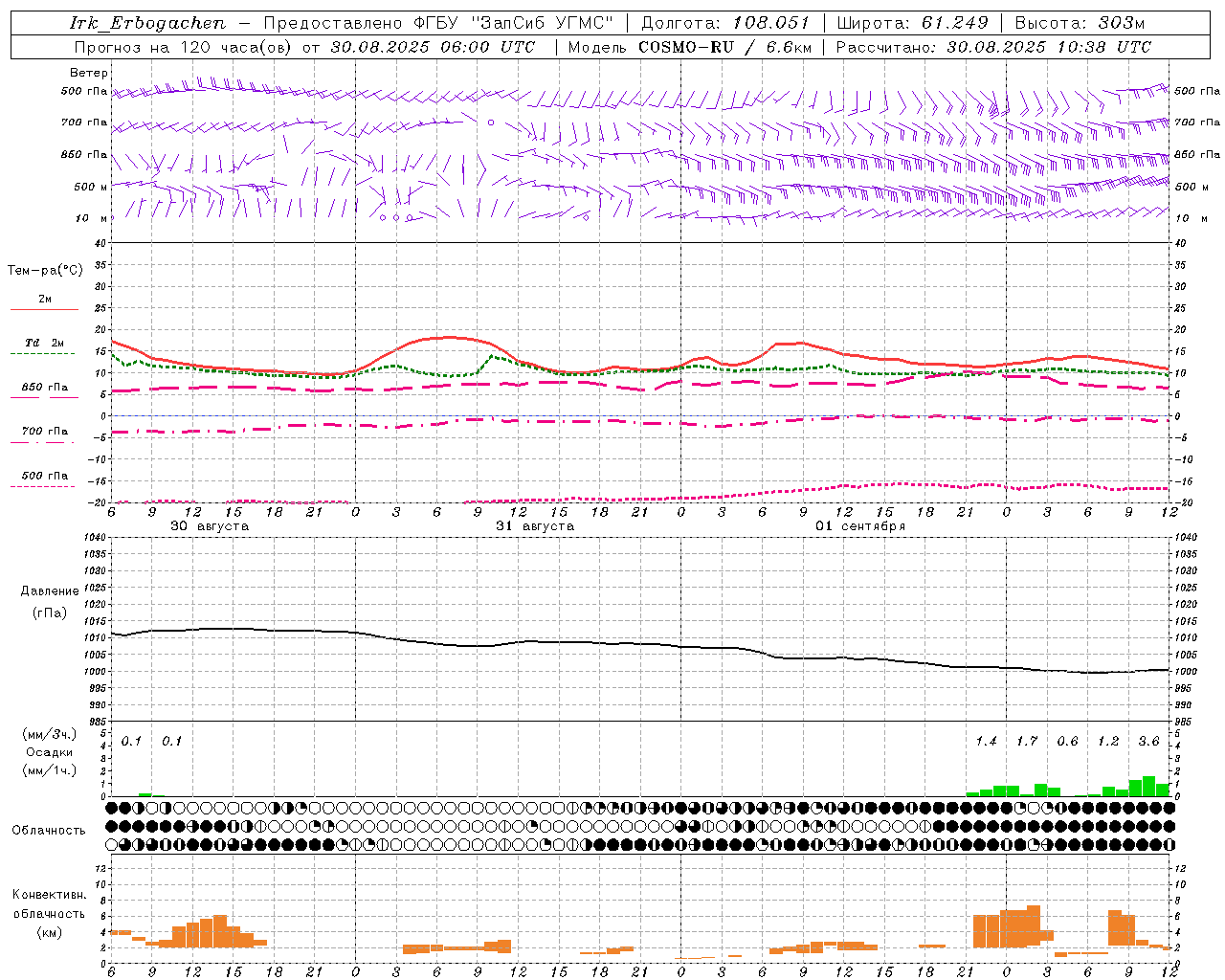Click the Давление pressure chart label
This screenshot has width=1225, height=980.
[x=50, y=591]
